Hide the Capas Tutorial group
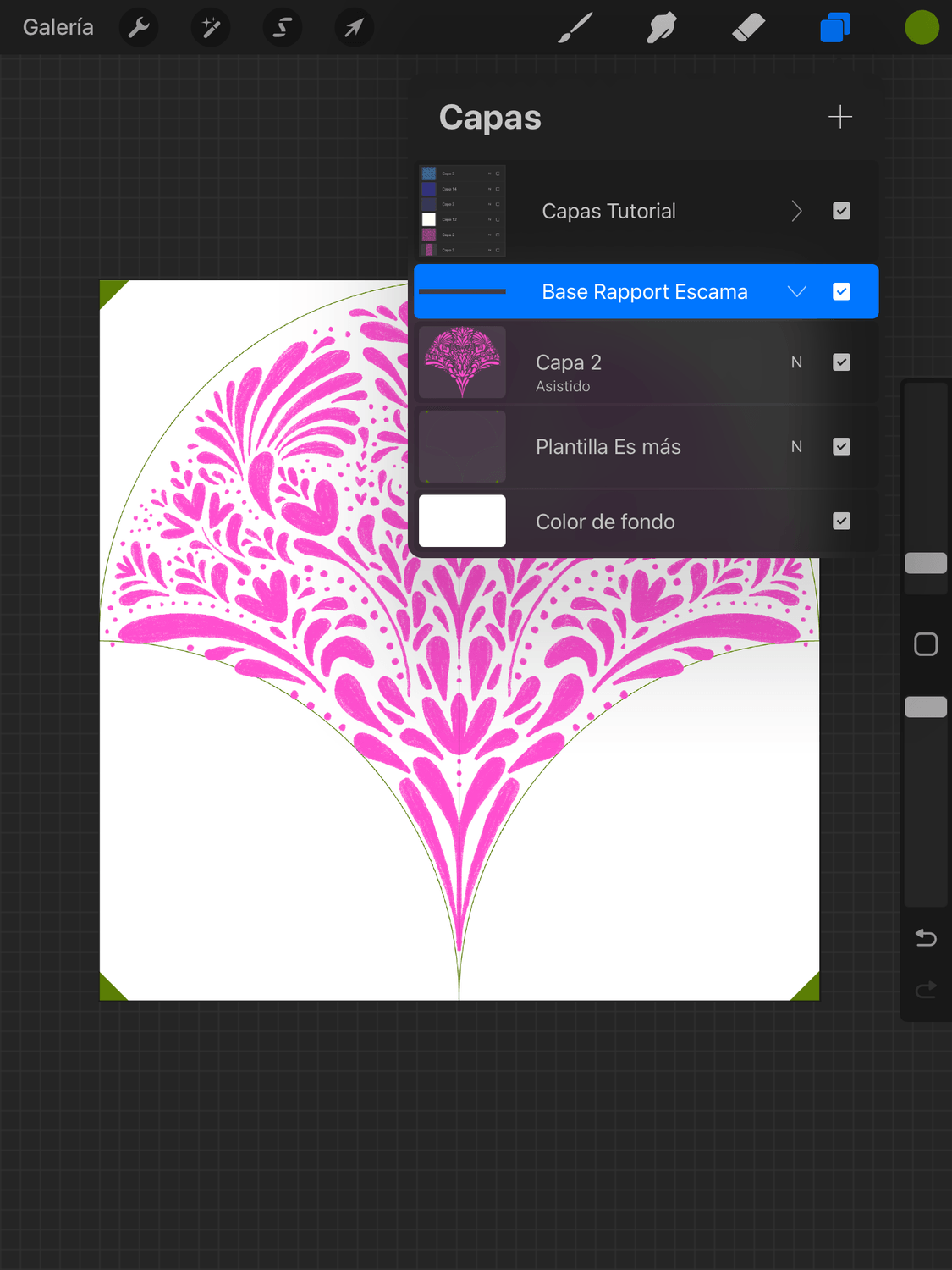The height and width of the screenshot is (1270, 952). click(841, 211)
